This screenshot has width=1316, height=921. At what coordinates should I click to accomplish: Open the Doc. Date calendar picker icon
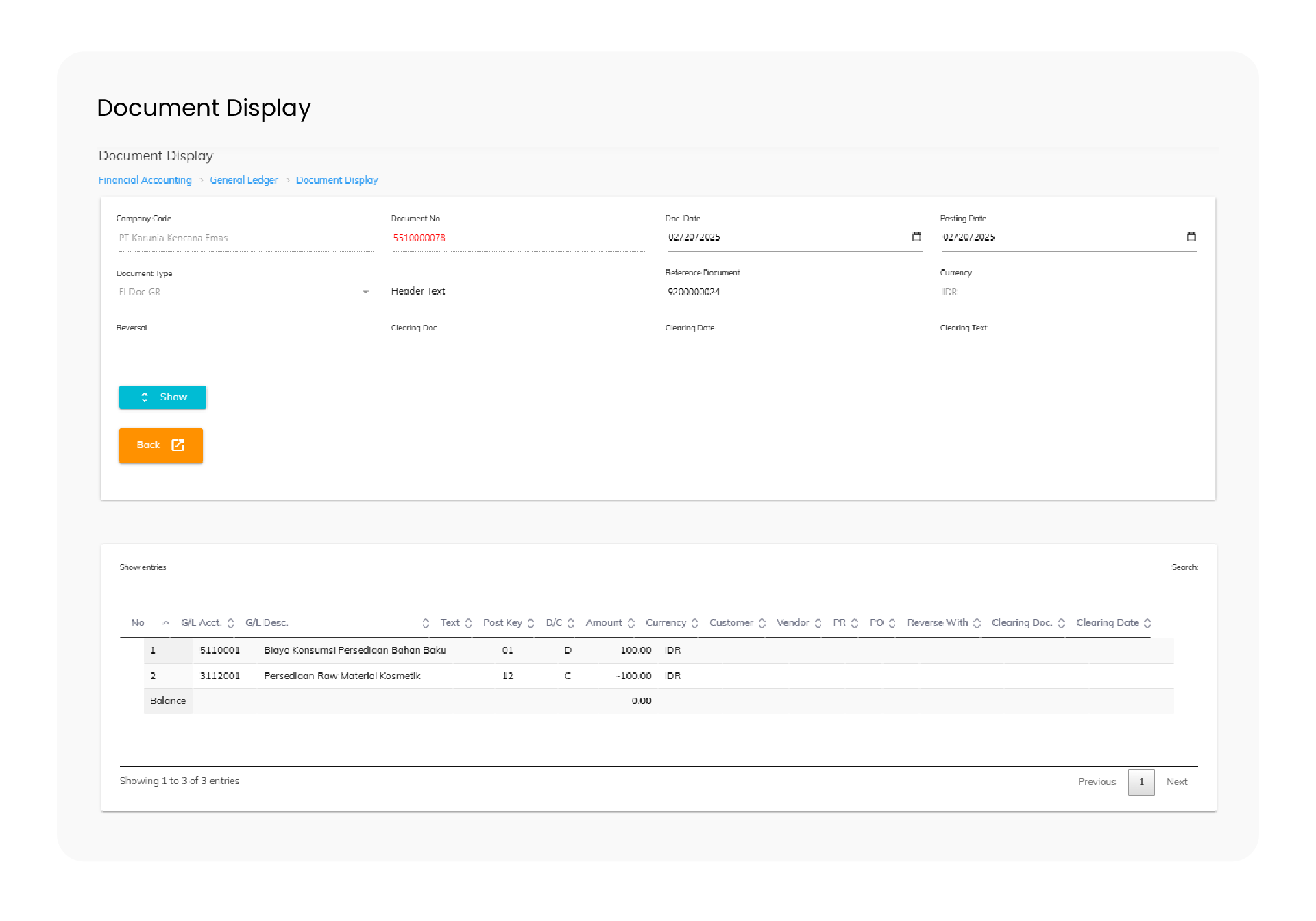pyautogui.click(x=916, y=237)
